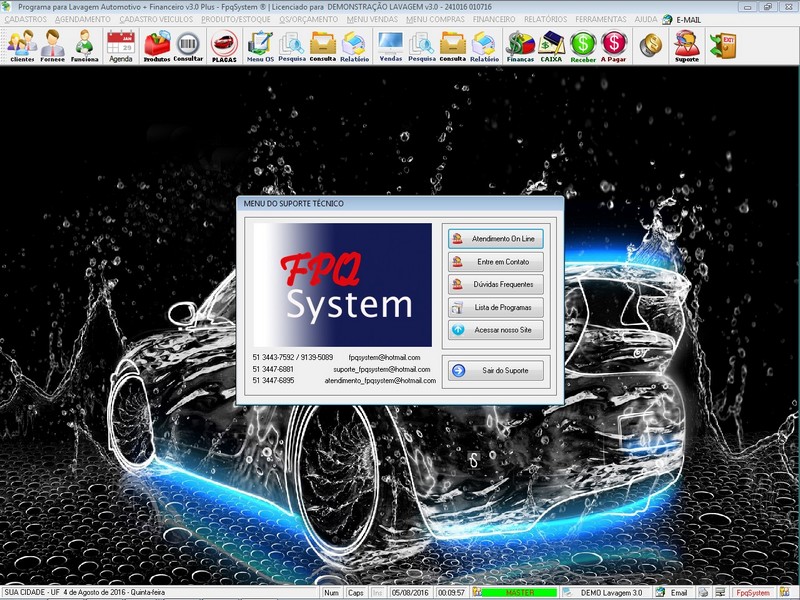Open the Clientes toolbar icon
800x600 pixels.
22,46
